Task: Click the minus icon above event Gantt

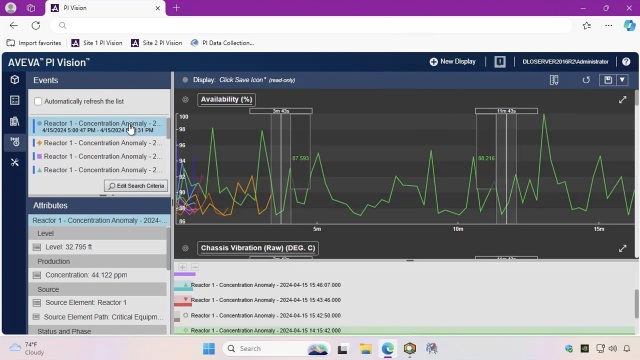Action: click(x=195, y=267)
